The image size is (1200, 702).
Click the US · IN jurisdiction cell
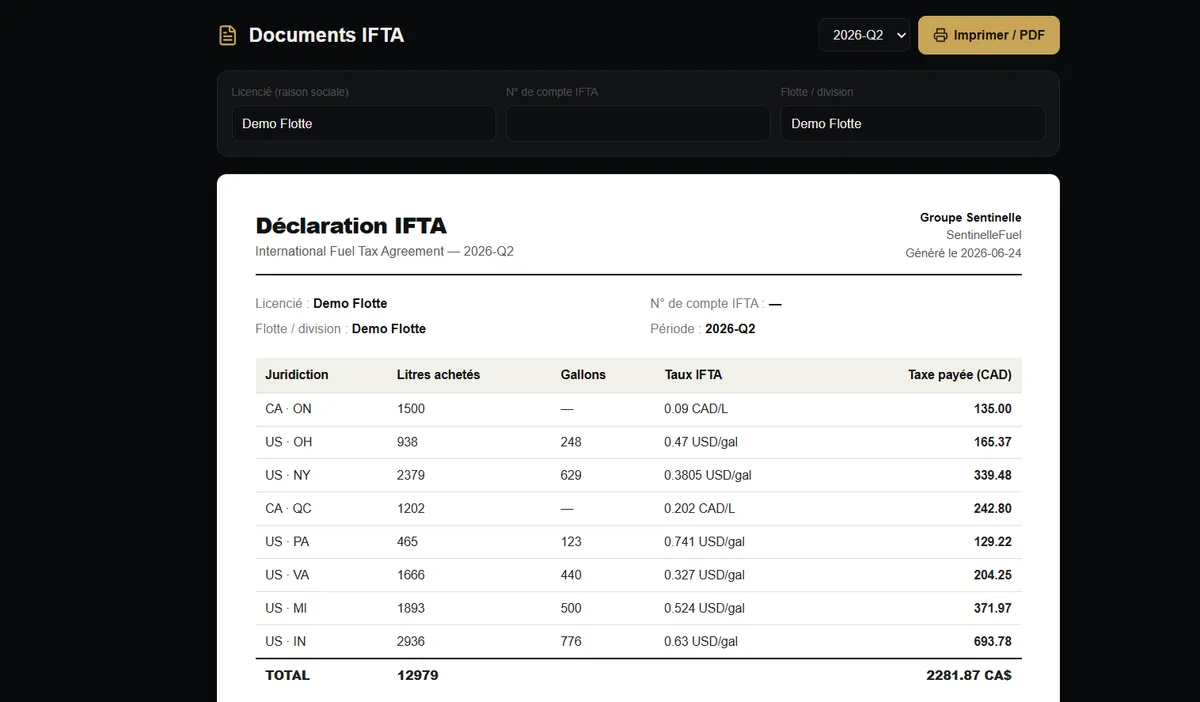click(286, 641)
